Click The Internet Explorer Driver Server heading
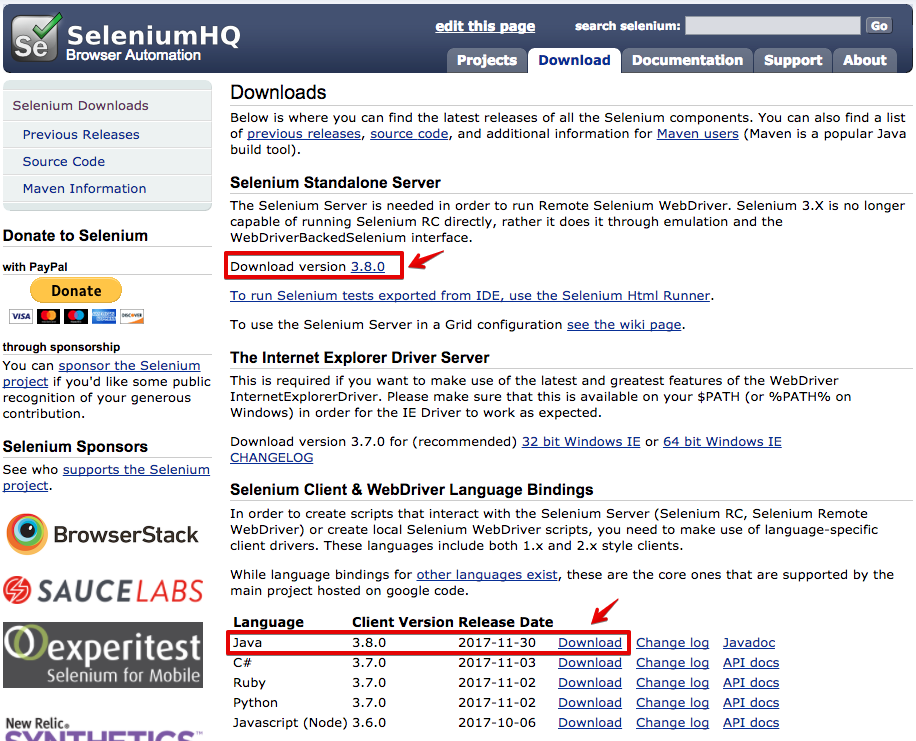This screenshot has width=916, height=741. point(359,358)
